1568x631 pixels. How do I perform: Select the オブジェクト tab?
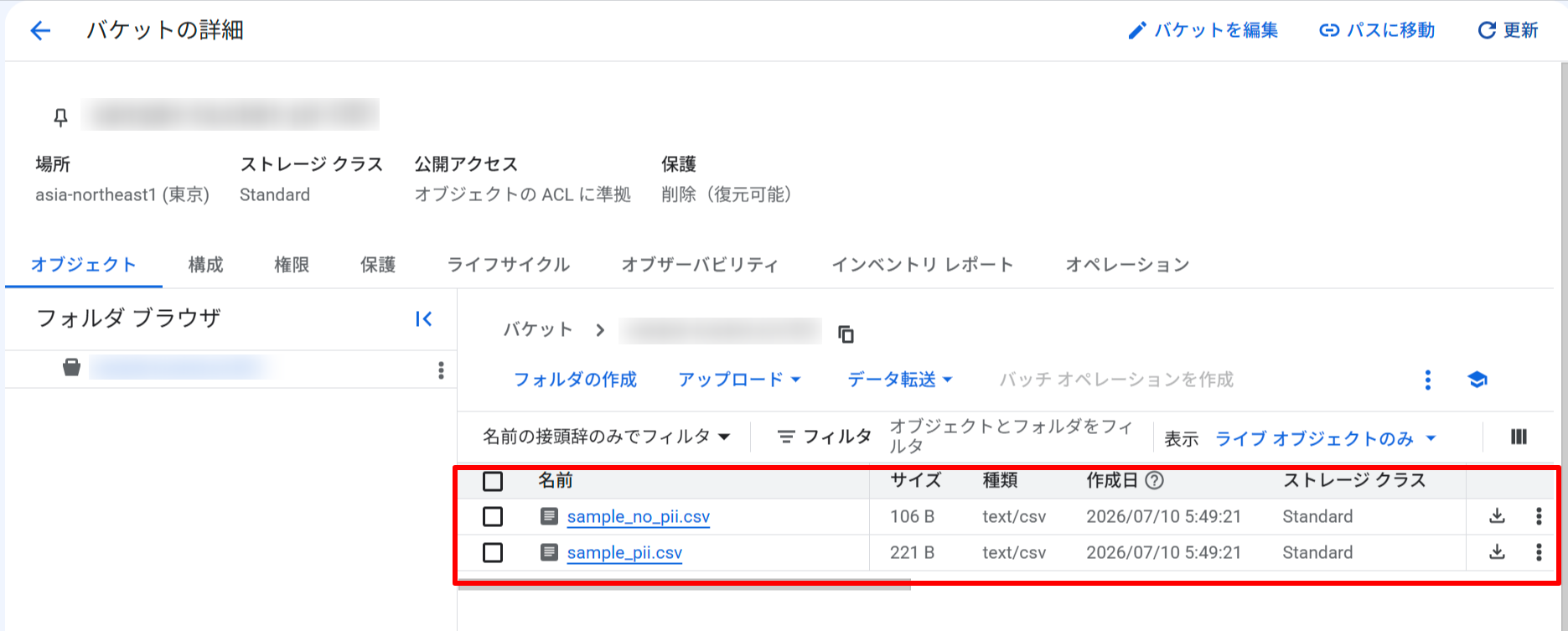point(84,265)
